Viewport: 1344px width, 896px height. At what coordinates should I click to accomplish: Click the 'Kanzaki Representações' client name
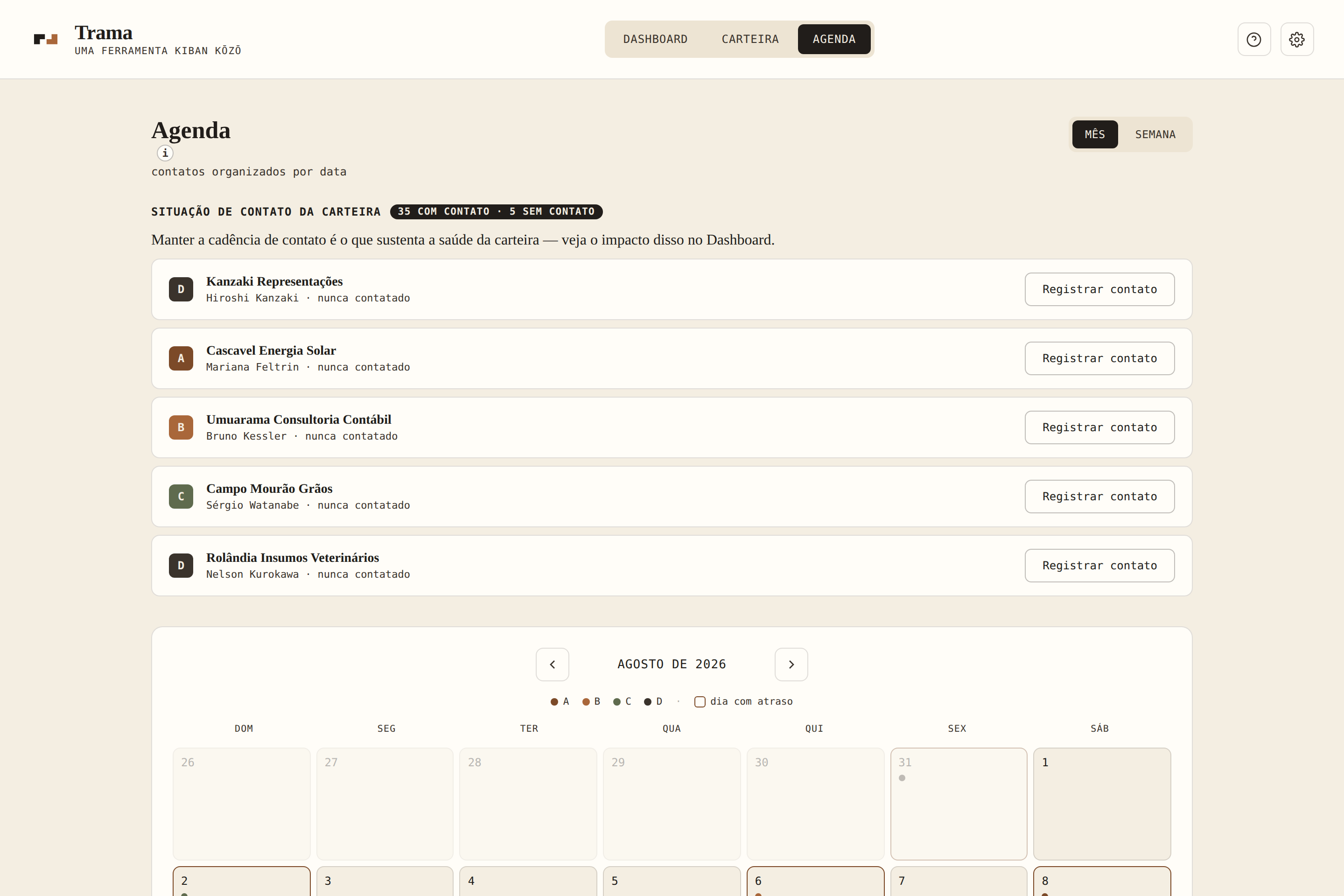tap(274, 281)
